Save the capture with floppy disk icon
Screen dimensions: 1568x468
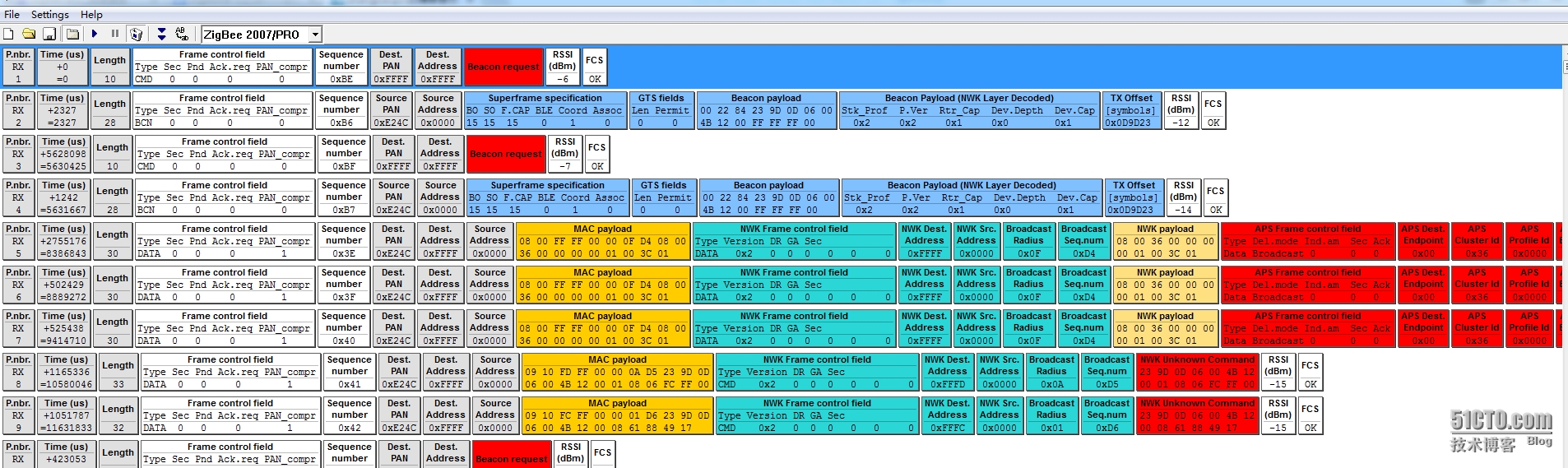click(x=49, y=34)
